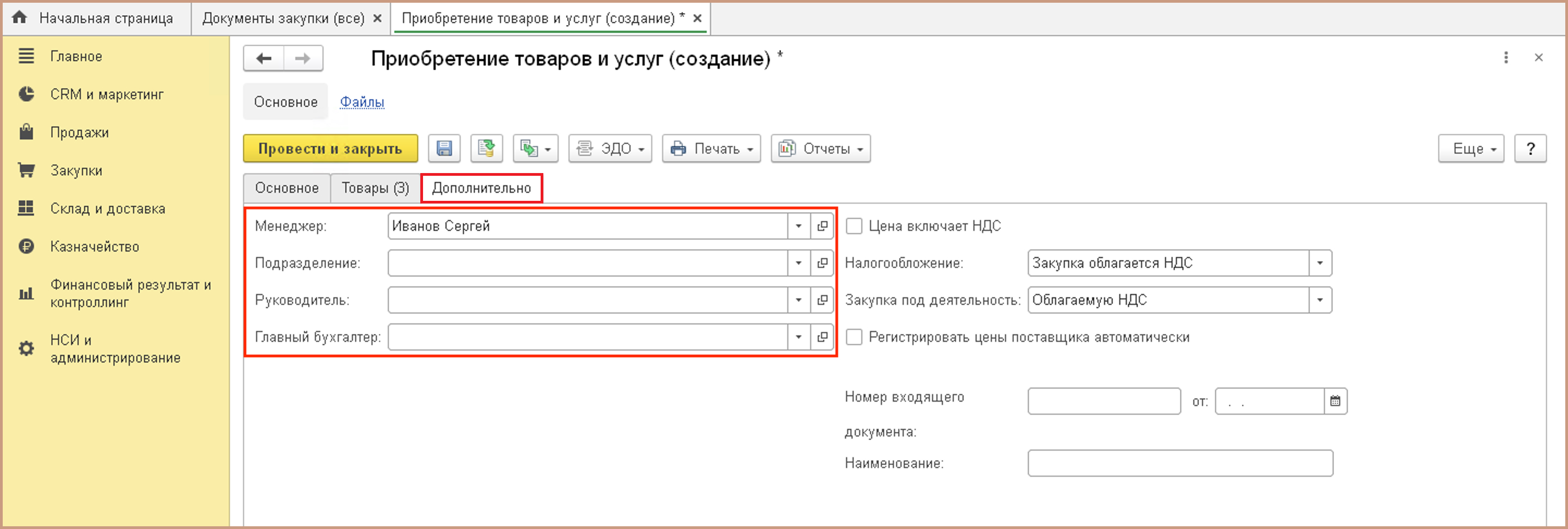The height and width of the screenshot is (529, 1568).
Task: Open the Еще dropdown menu
Action: (1471, 149)
